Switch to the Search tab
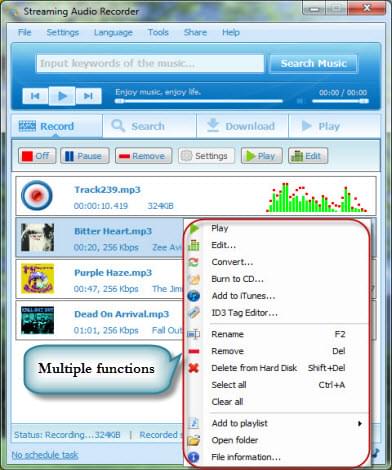Image resolution: width=392 pixels, height=470 pixels. pos(149,126)
